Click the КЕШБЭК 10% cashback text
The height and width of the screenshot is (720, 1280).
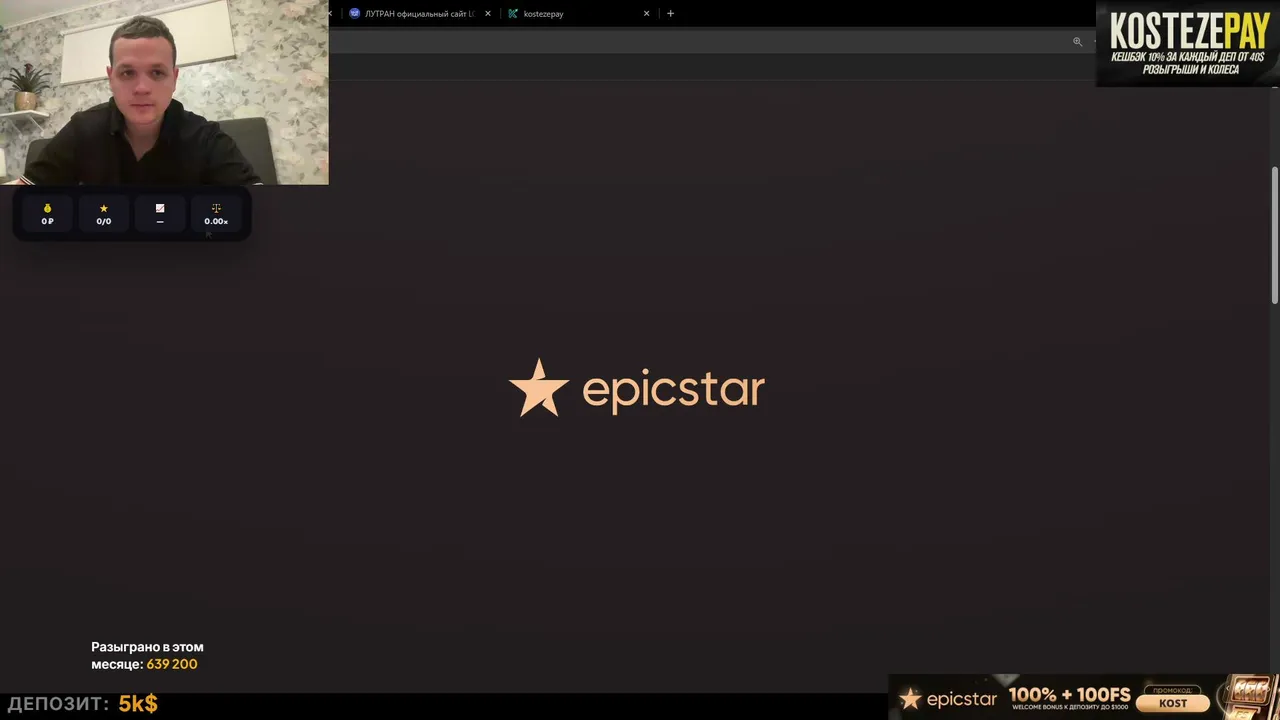[x=1188, y=58]
